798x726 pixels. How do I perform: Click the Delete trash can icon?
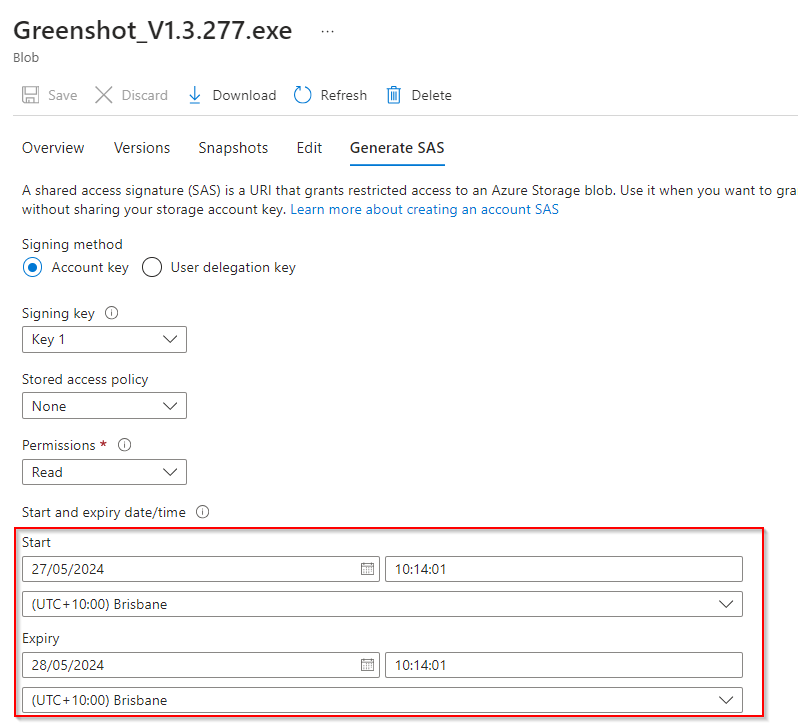(x=394, y=95)
